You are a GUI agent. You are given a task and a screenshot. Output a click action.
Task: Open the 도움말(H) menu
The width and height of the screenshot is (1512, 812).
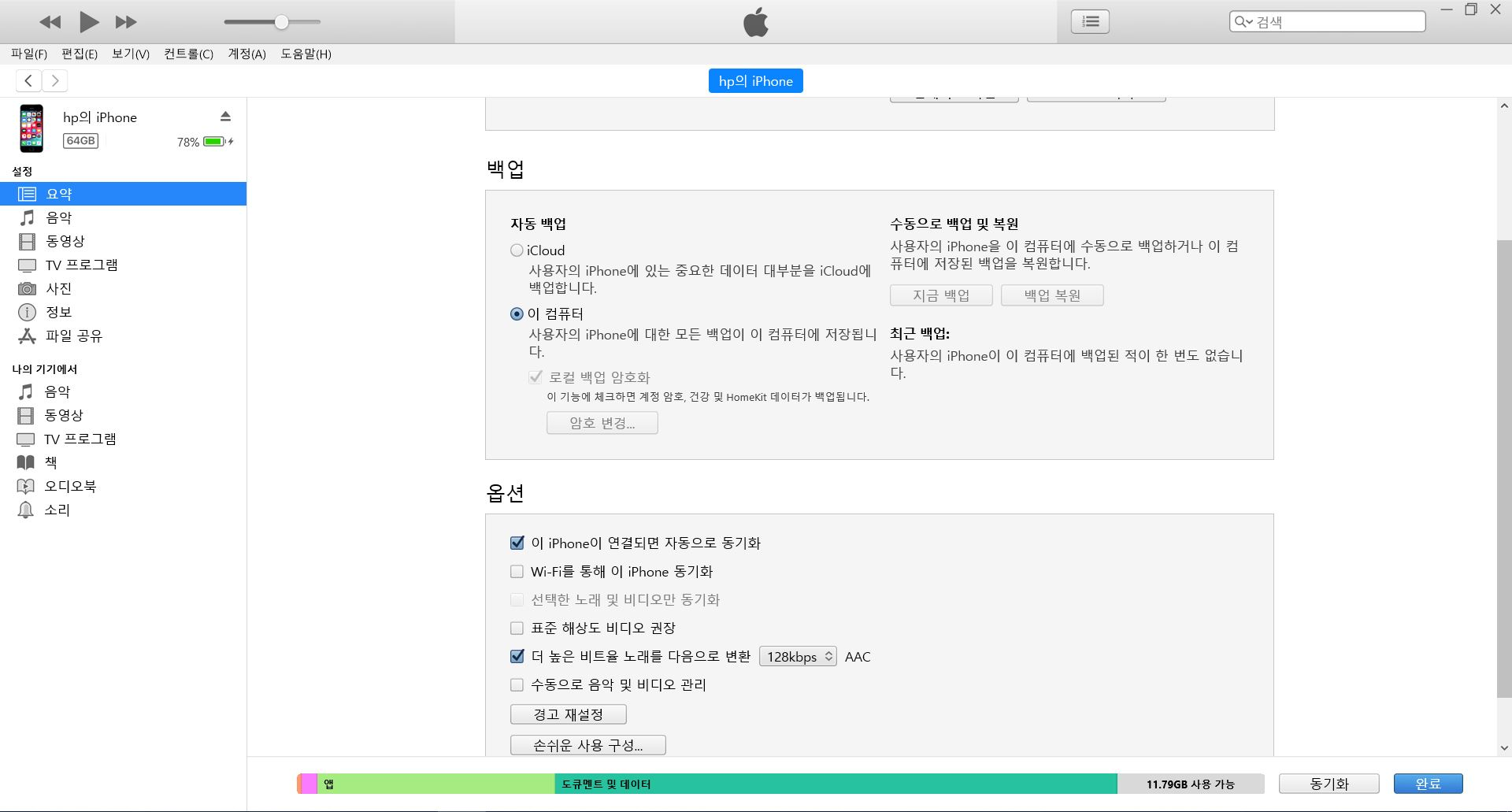coord(306,54)
